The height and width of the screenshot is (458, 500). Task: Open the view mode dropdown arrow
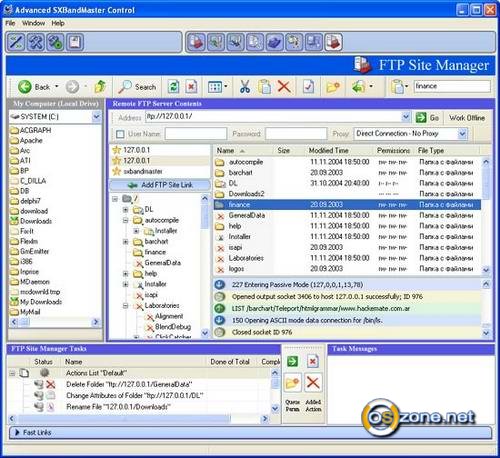(226, 87)
